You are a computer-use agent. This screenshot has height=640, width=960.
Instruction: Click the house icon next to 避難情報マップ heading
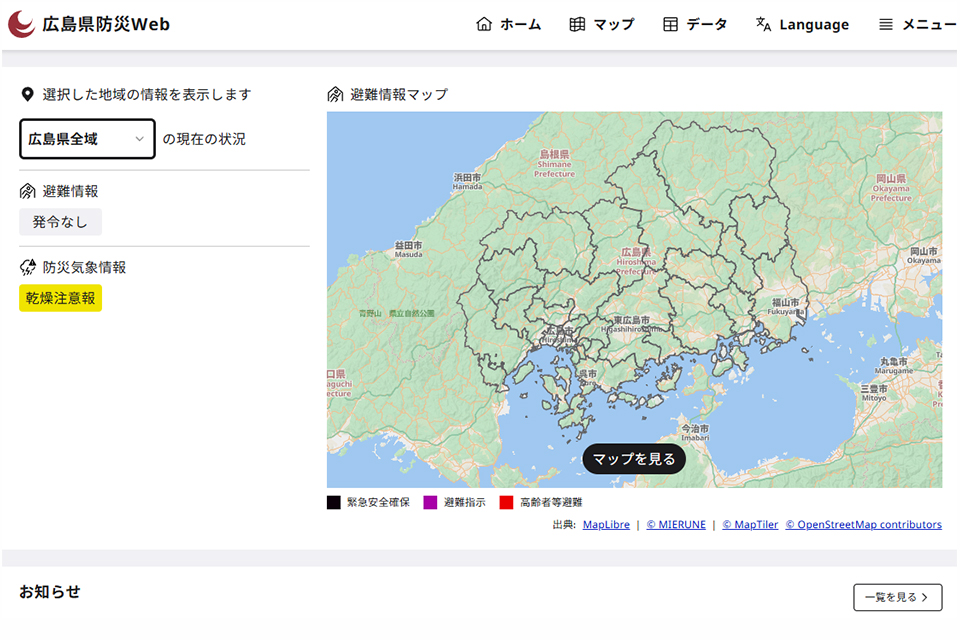332,94
